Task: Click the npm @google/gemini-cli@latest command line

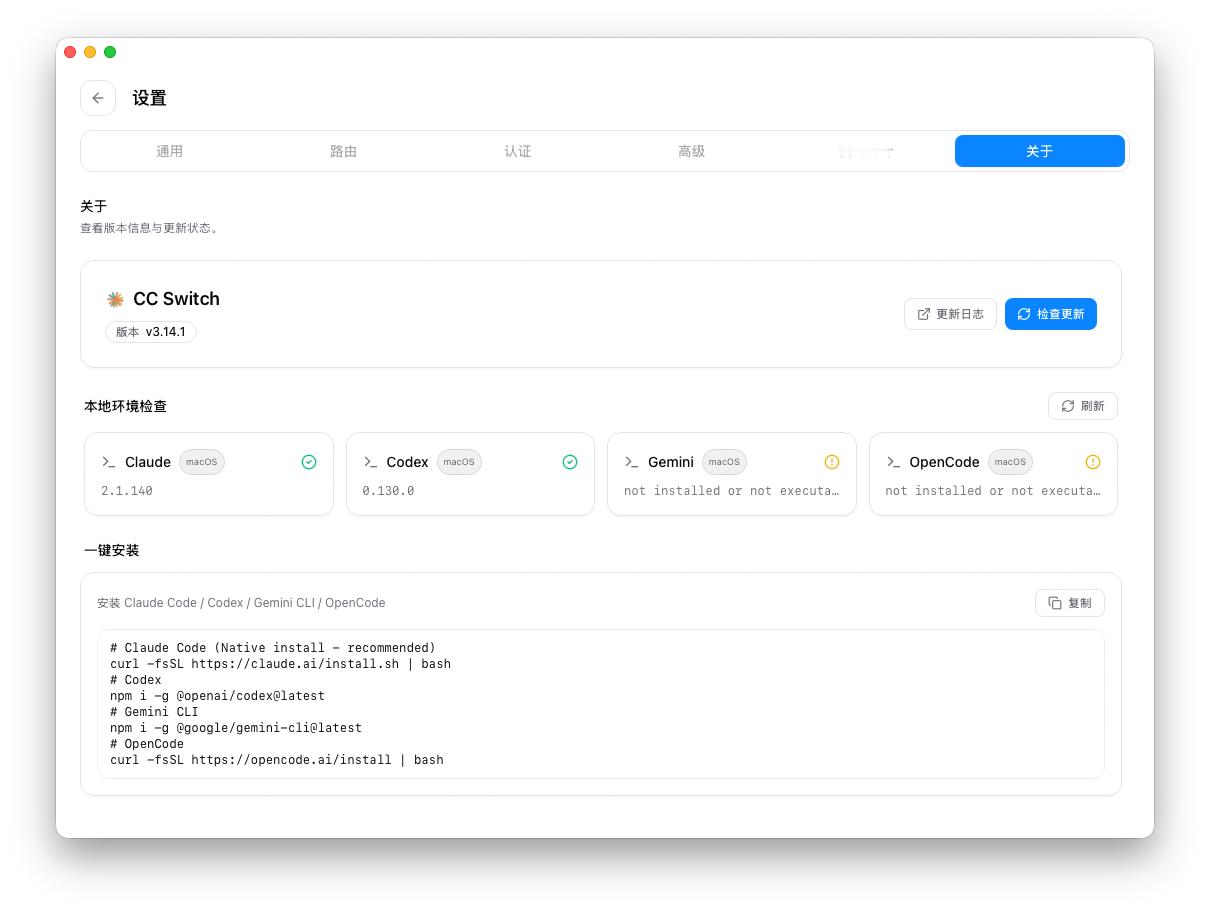Action: pos(236,728)
